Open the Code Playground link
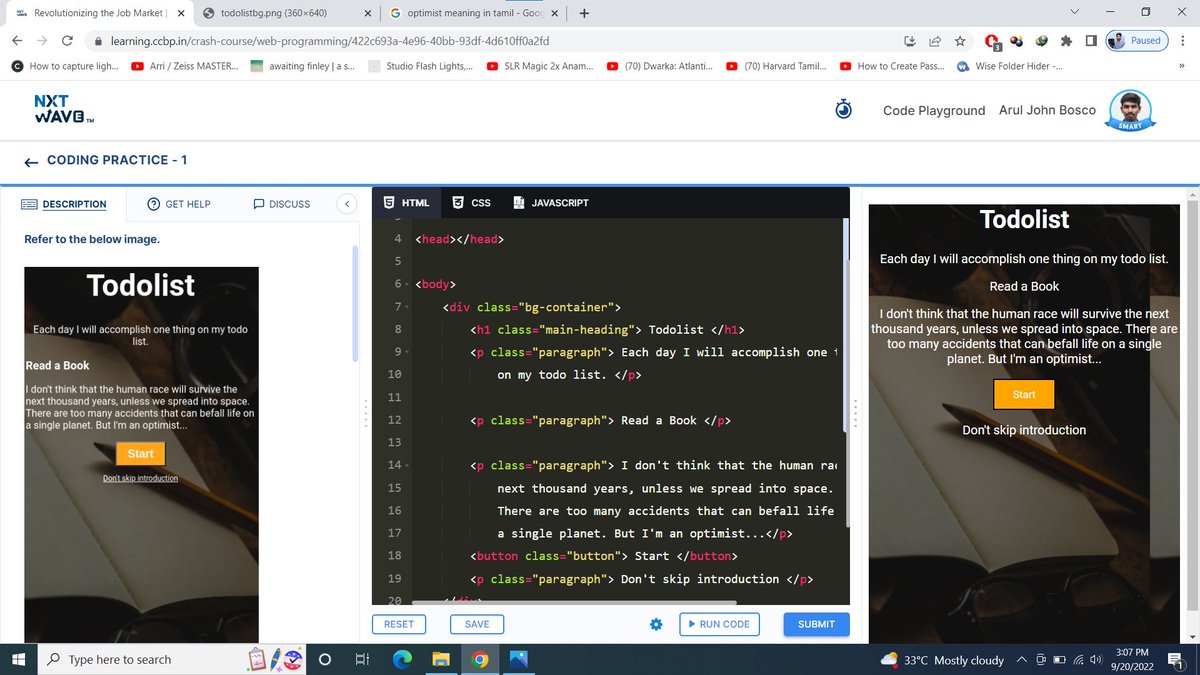 point(934,110)
